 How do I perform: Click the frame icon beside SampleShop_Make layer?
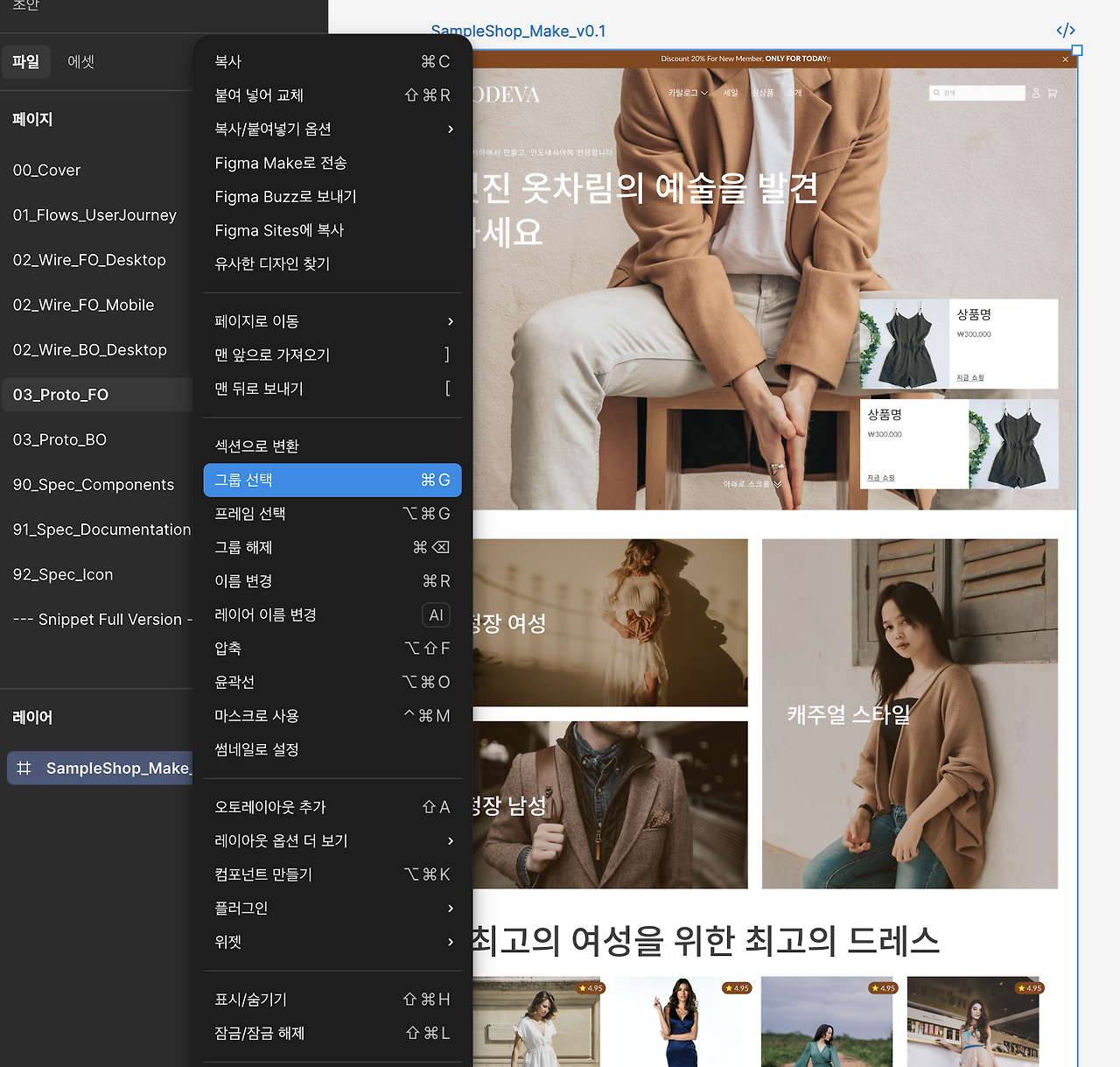pyautogui.click(x=24, y=768)
